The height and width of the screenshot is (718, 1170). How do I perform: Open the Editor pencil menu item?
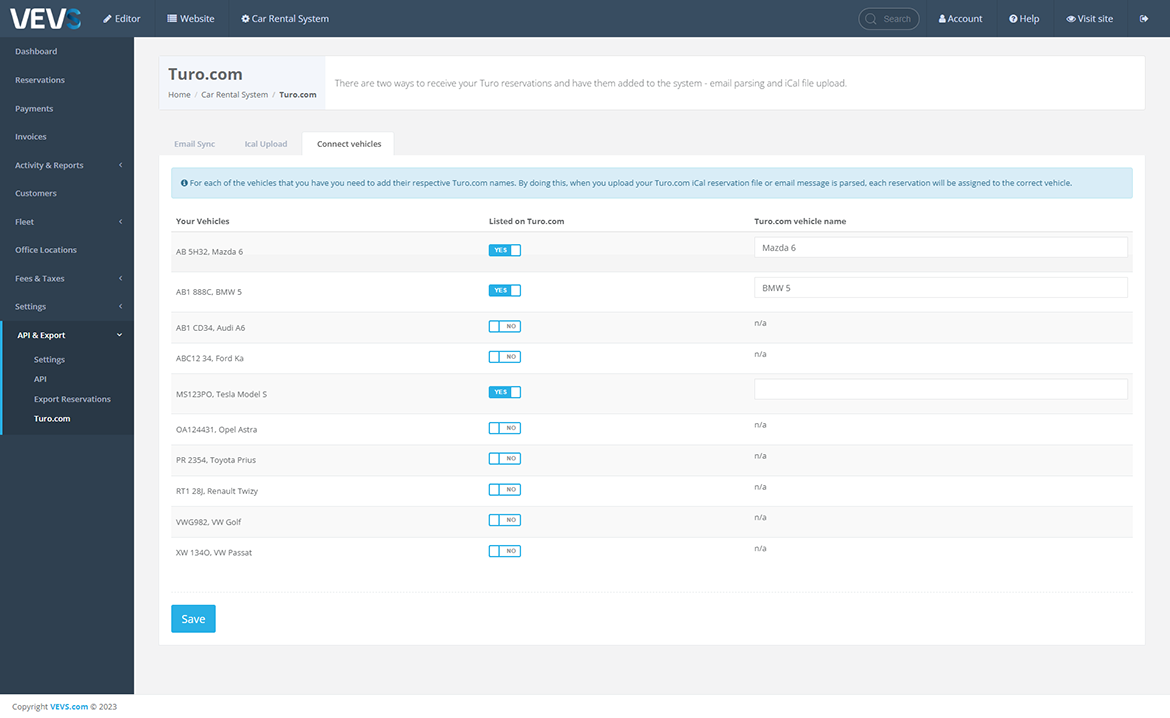[122, 19]
